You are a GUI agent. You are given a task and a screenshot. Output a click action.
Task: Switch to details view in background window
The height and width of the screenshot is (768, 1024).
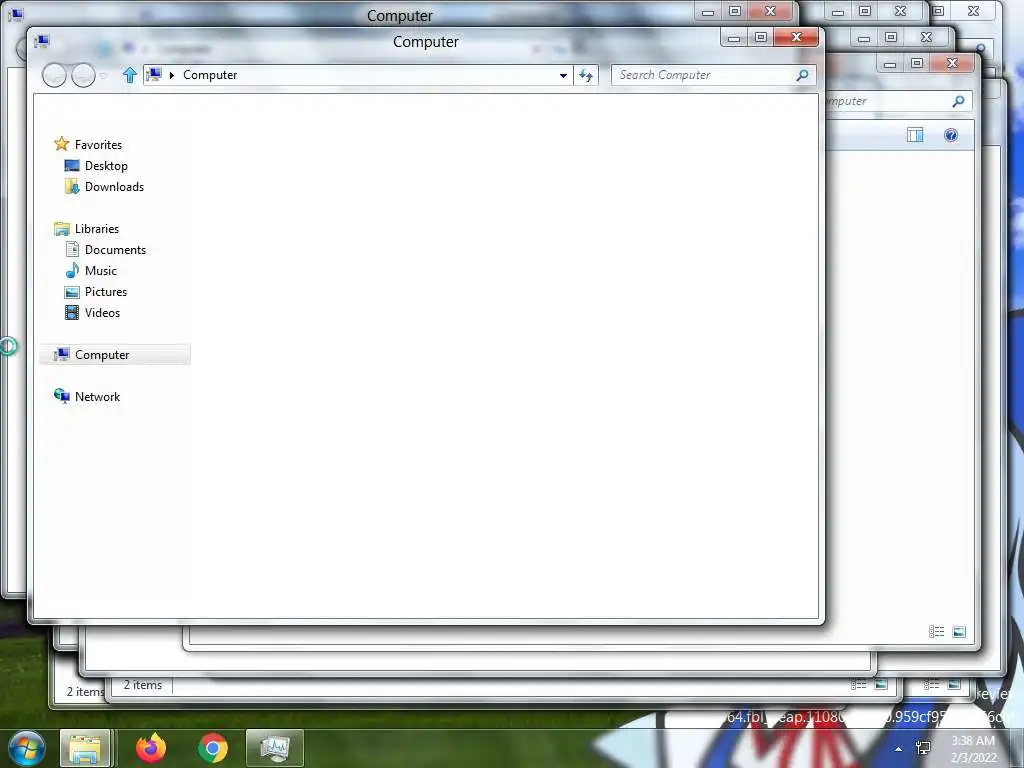tap(936, 632)
